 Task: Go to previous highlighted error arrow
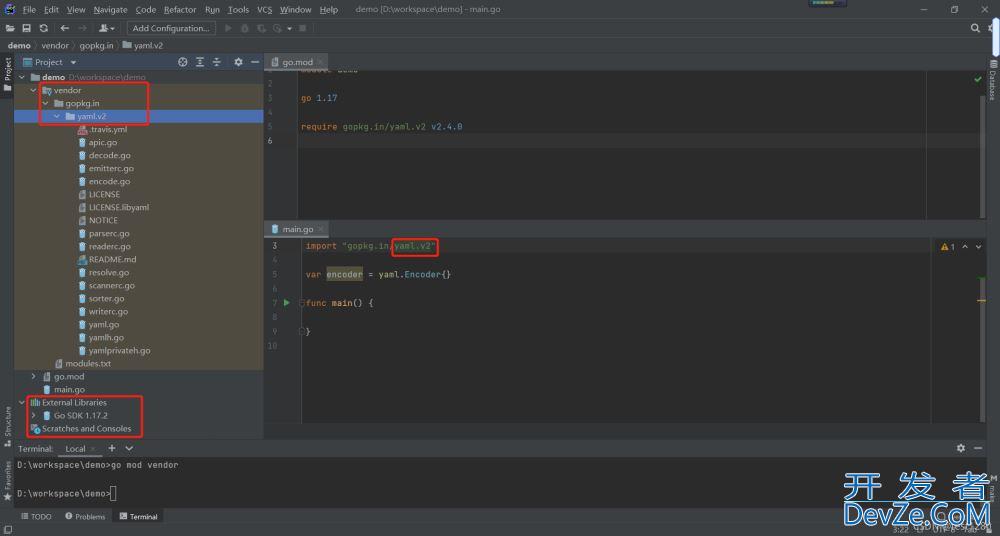965,246
